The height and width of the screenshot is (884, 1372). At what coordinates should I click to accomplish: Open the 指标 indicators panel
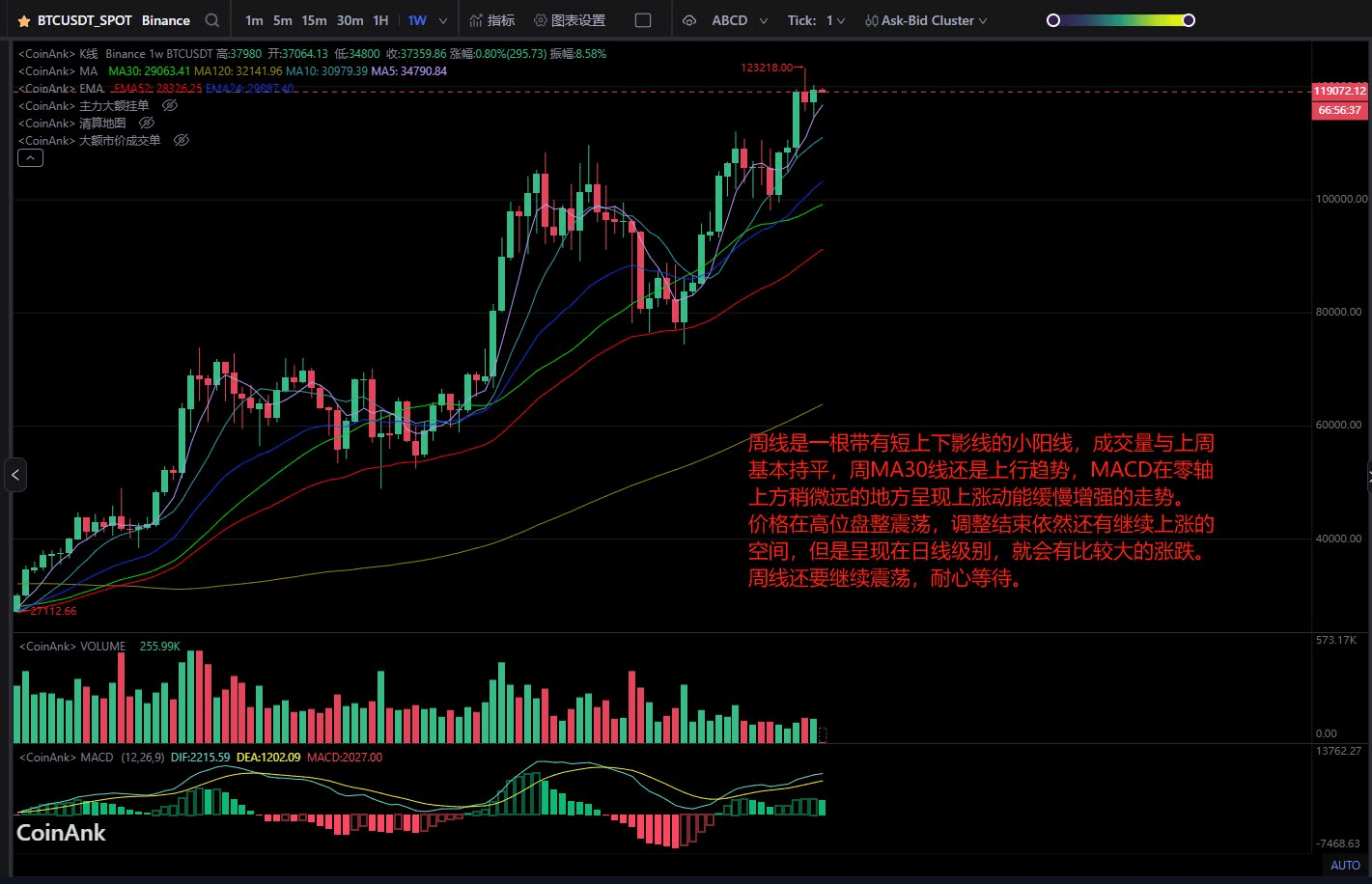coord(492,20)
